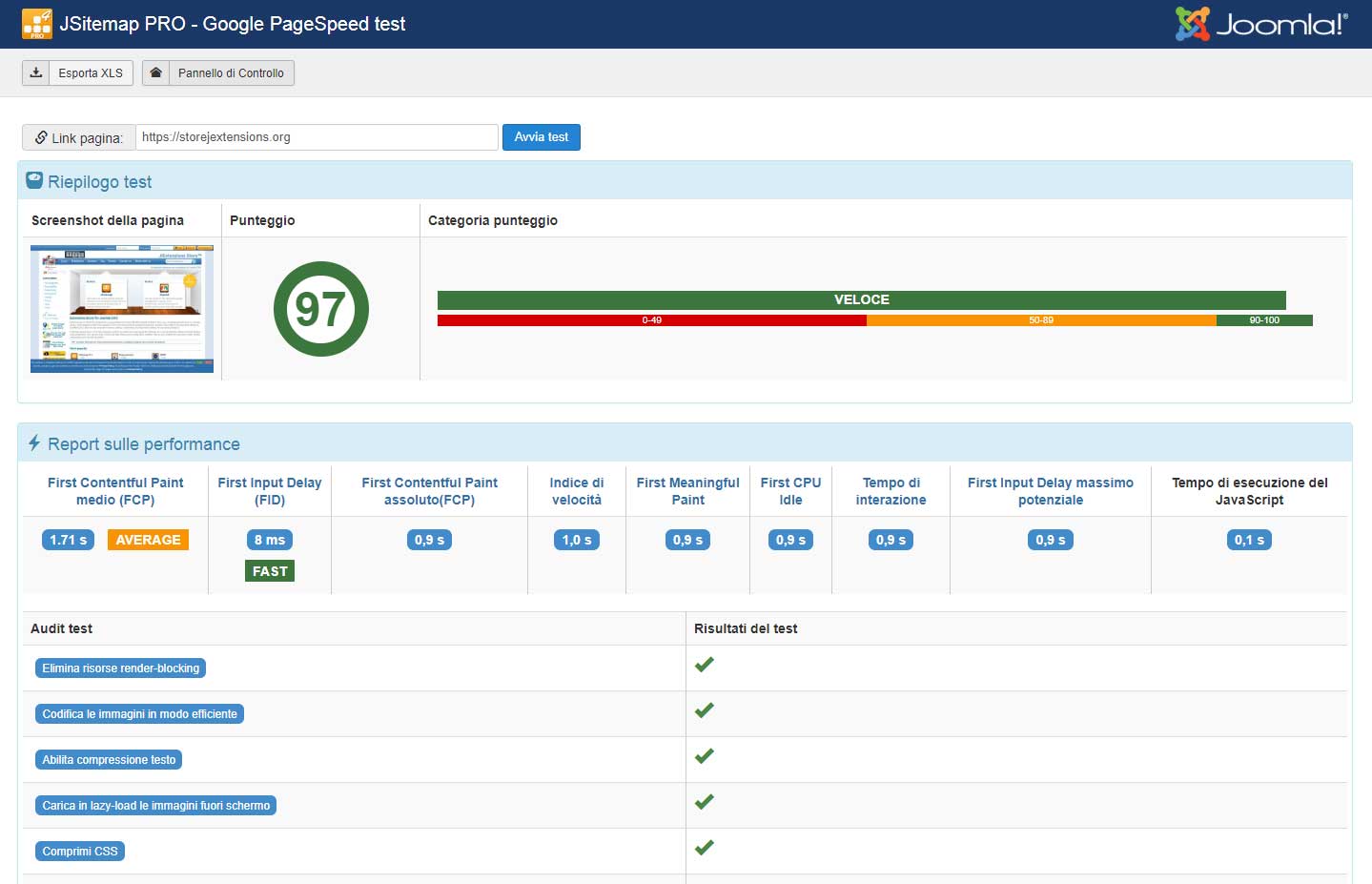Screen dimensions: 1372x884
Task: Click the link icon next to Link pagina
Action: click(x=41, y=138)
